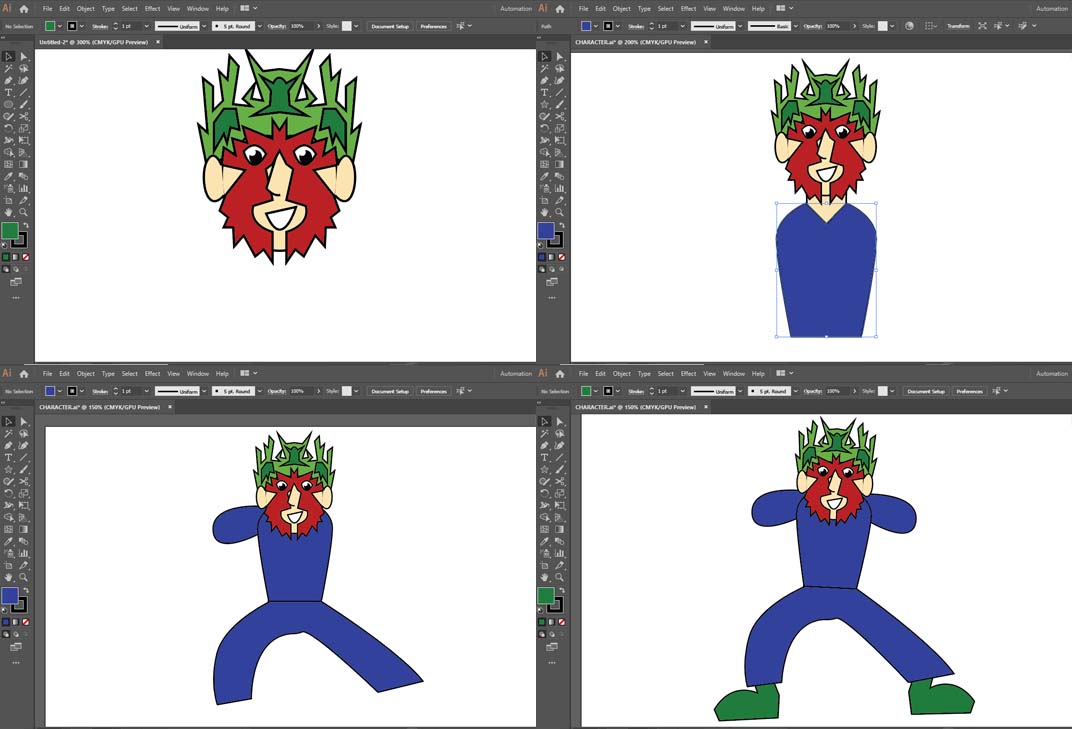Select the Magic Wand tool in the Untitled-2 window
This screenshot has height=729, width=1072.
pyautogui.click(x=8, y=68)
